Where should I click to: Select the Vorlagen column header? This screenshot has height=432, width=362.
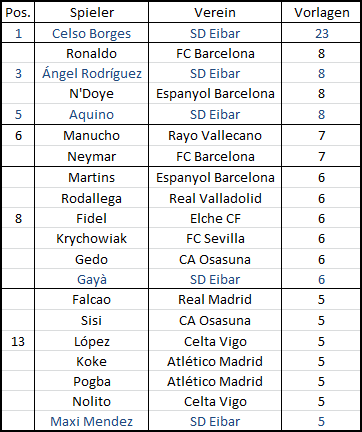(321, 13)
